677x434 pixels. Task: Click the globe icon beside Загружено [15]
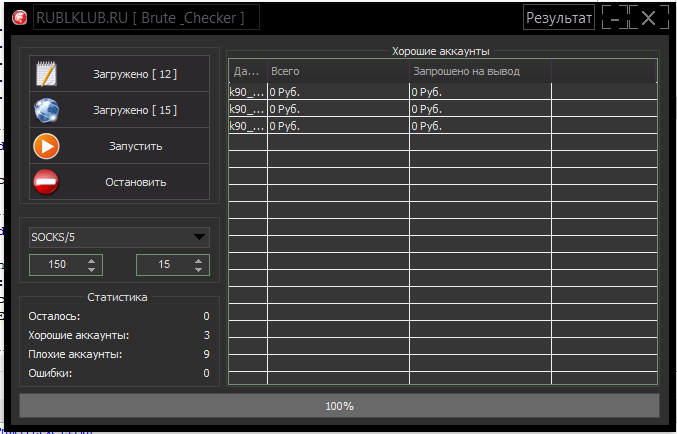(x=46, y=110)
